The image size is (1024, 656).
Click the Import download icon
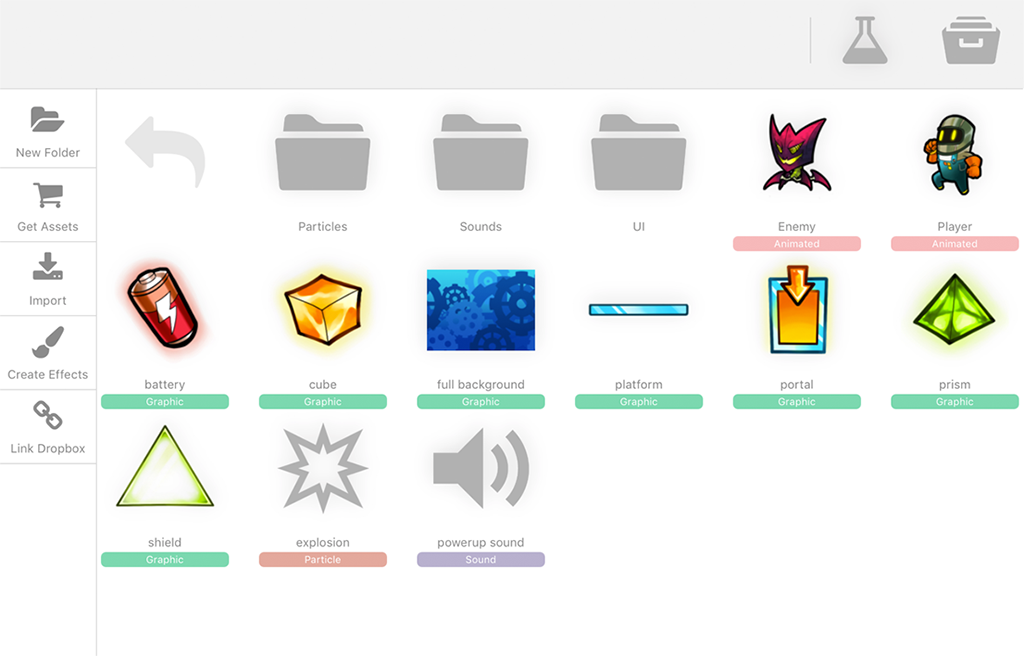(x=47, y=267)
